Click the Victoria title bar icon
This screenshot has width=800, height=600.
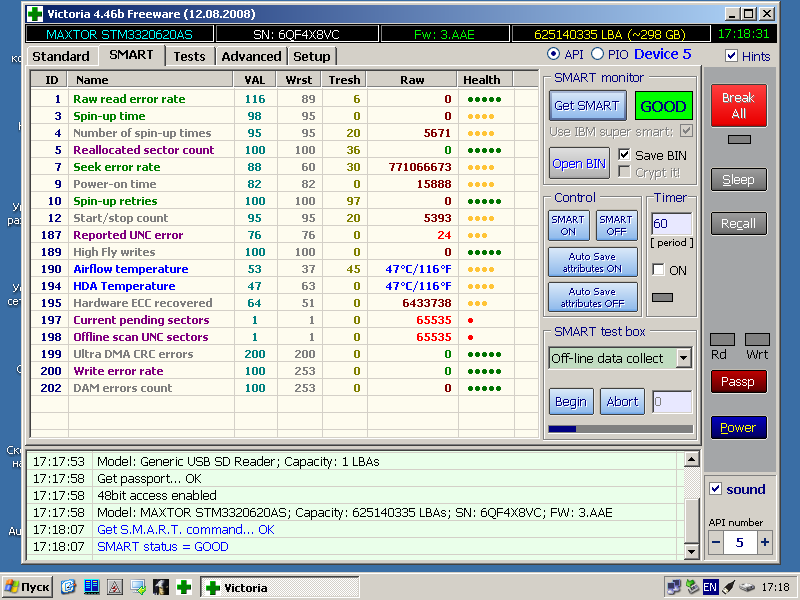[x=35, y=14]
